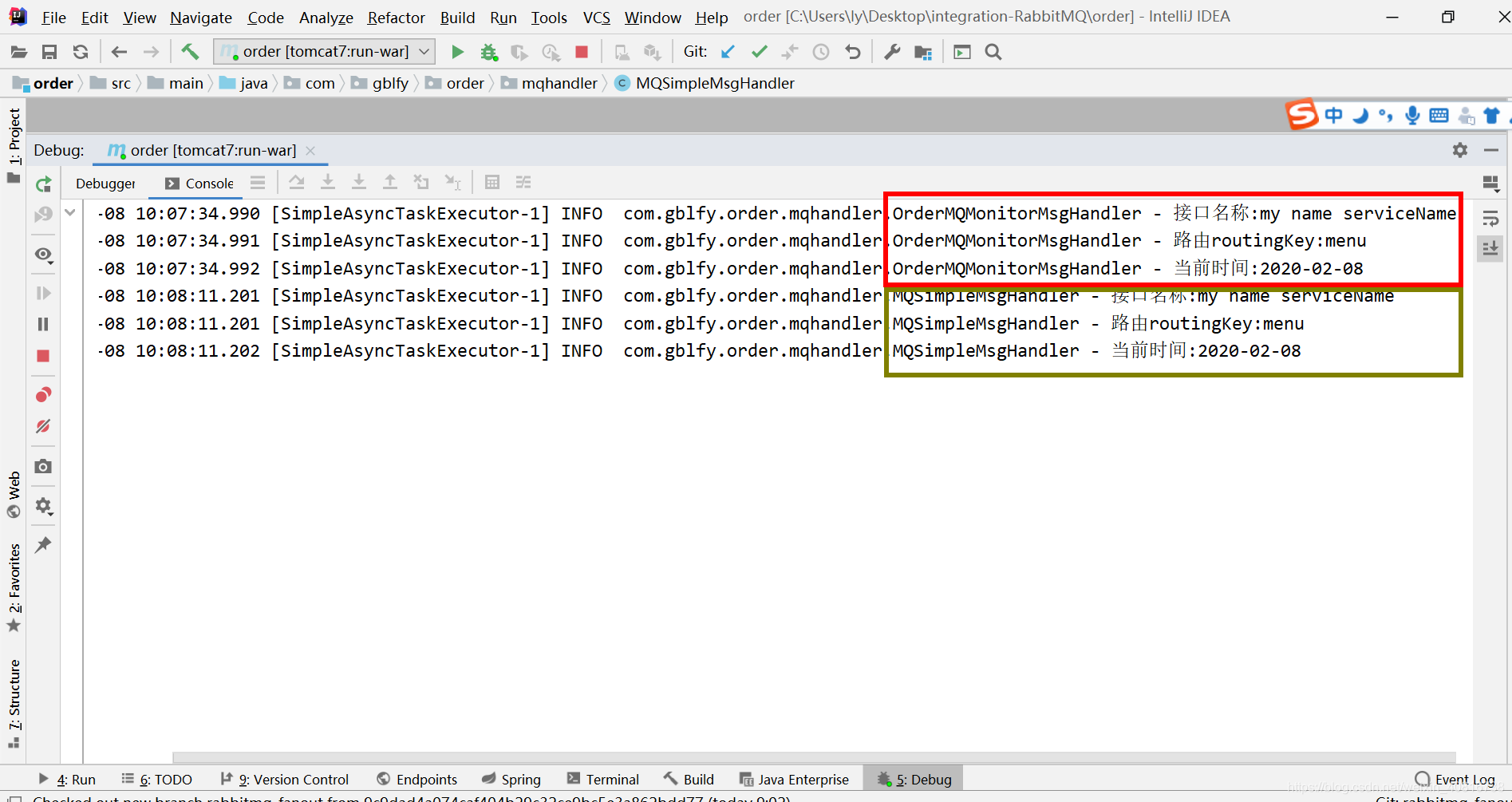Image resolution: width=1512 pixels, height=802 pixels.
Task: Click the Step Into icon
Action: (328, 183)
